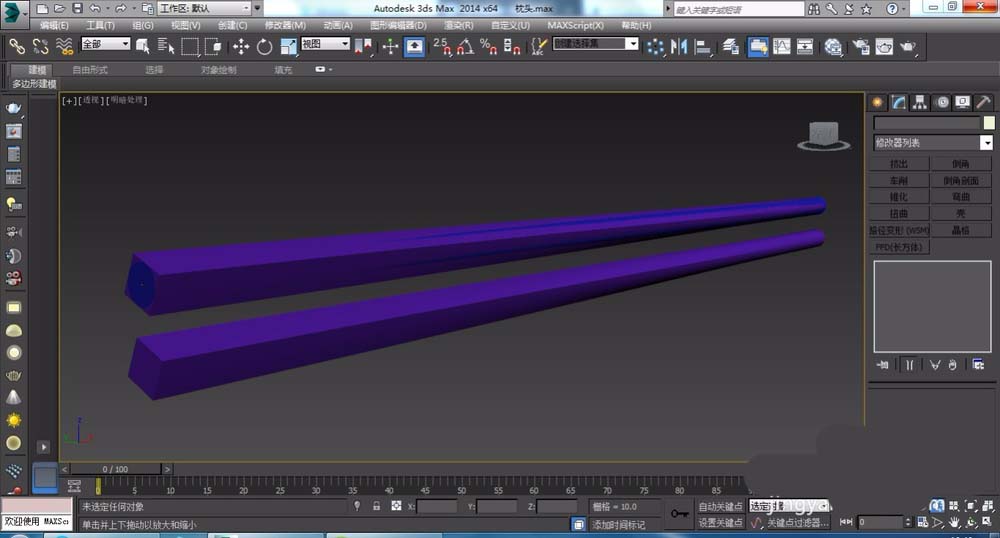Apply the 弯曲 modifier button
The image size is (1000, 538).
coord(961,197)
